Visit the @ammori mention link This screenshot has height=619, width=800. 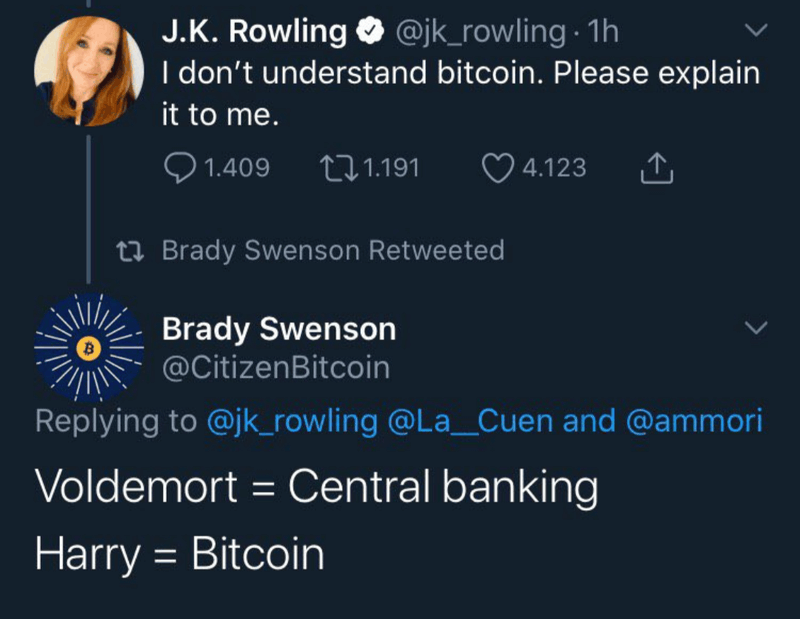[x=693, y=421]
